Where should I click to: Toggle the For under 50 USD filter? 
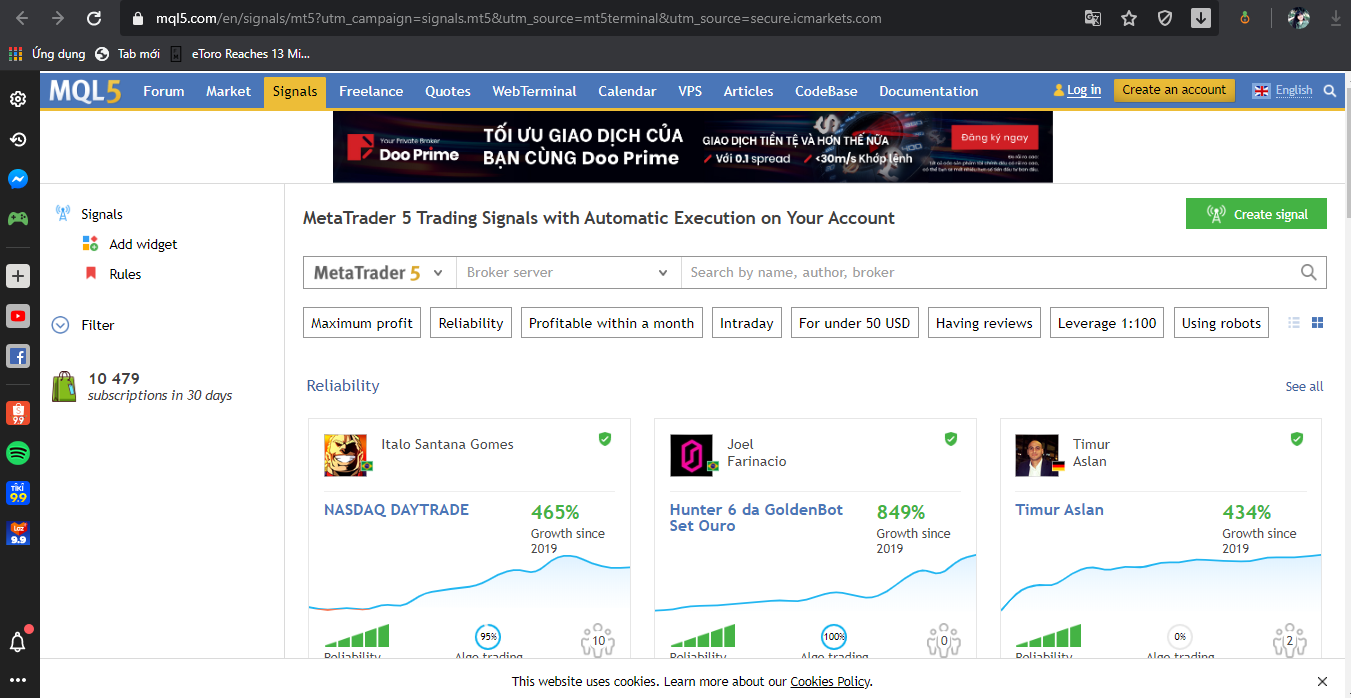(855, 323)
